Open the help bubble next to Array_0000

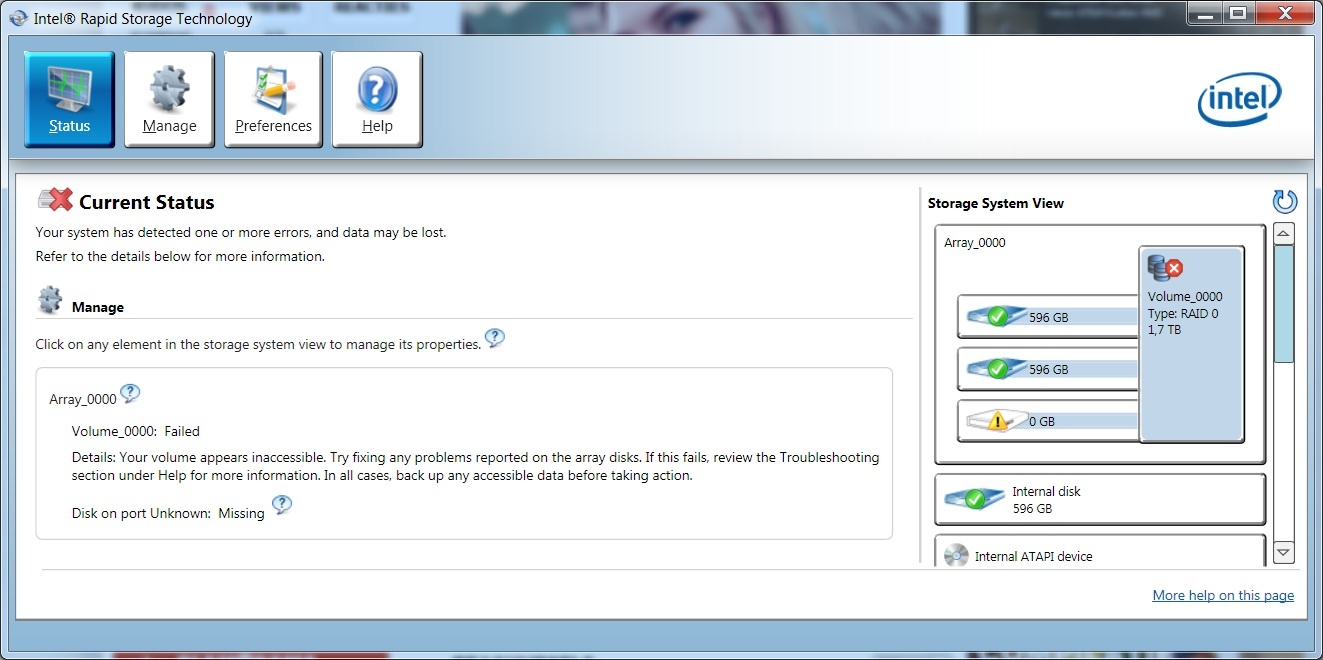pos(130,393)
